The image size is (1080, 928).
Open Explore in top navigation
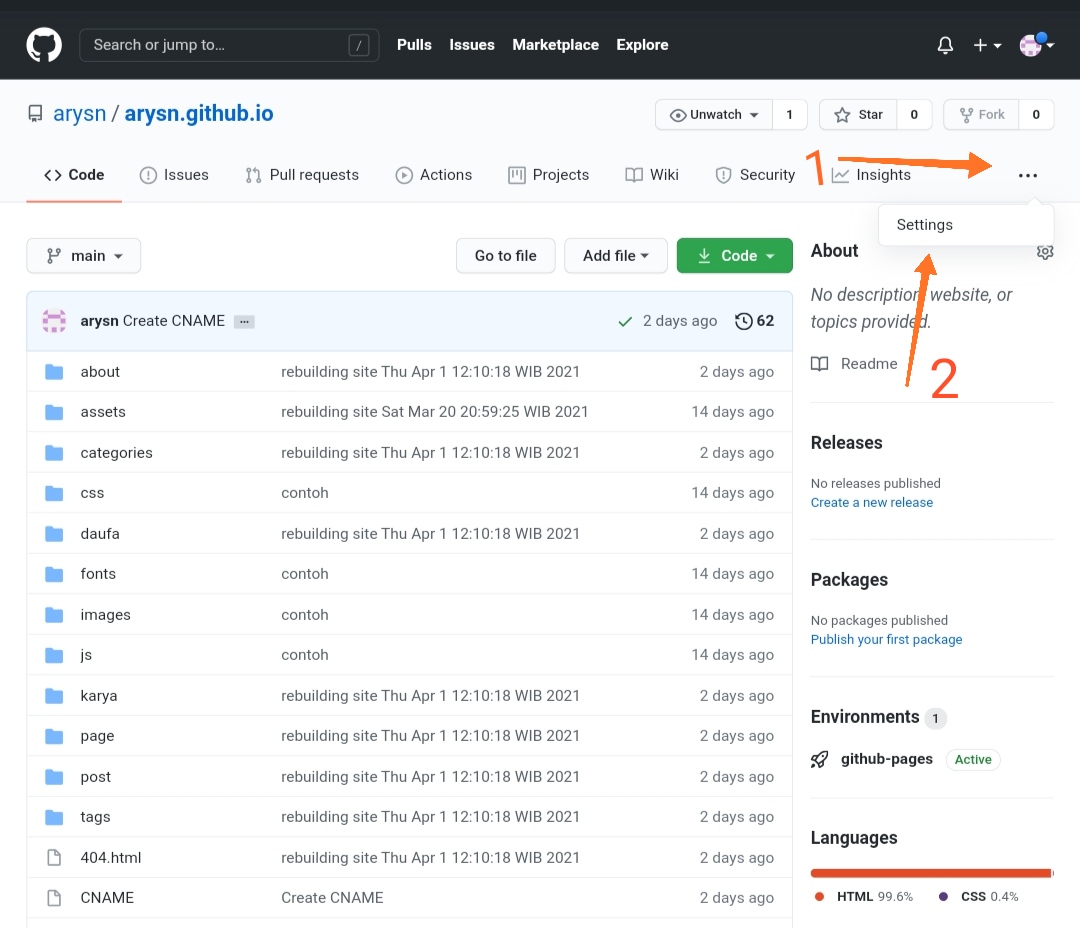tap(642, 45)
